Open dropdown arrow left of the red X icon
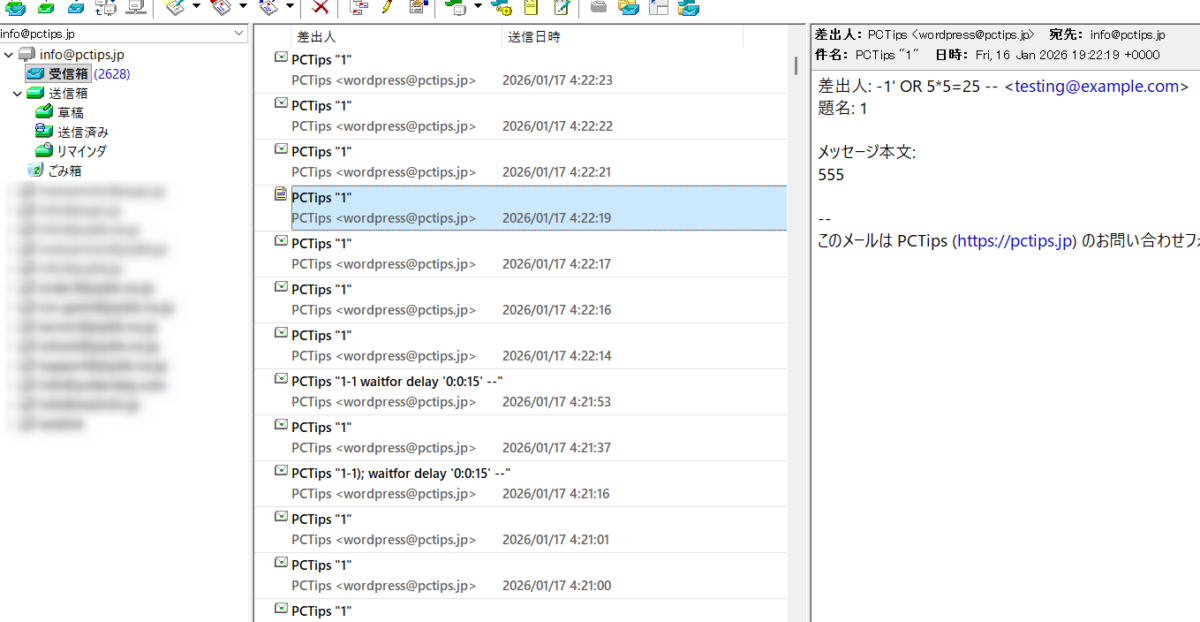 point(290,8)
